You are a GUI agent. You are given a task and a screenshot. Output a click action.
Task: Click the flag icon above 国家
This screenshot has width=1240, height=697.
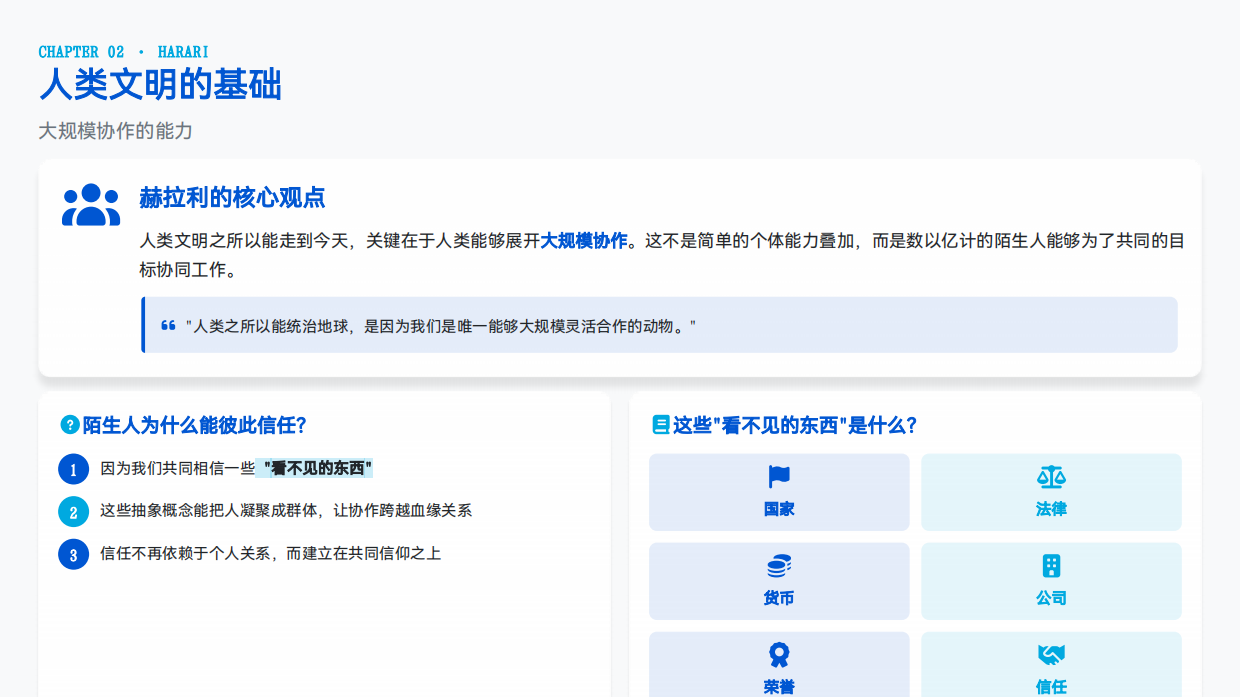778,476
